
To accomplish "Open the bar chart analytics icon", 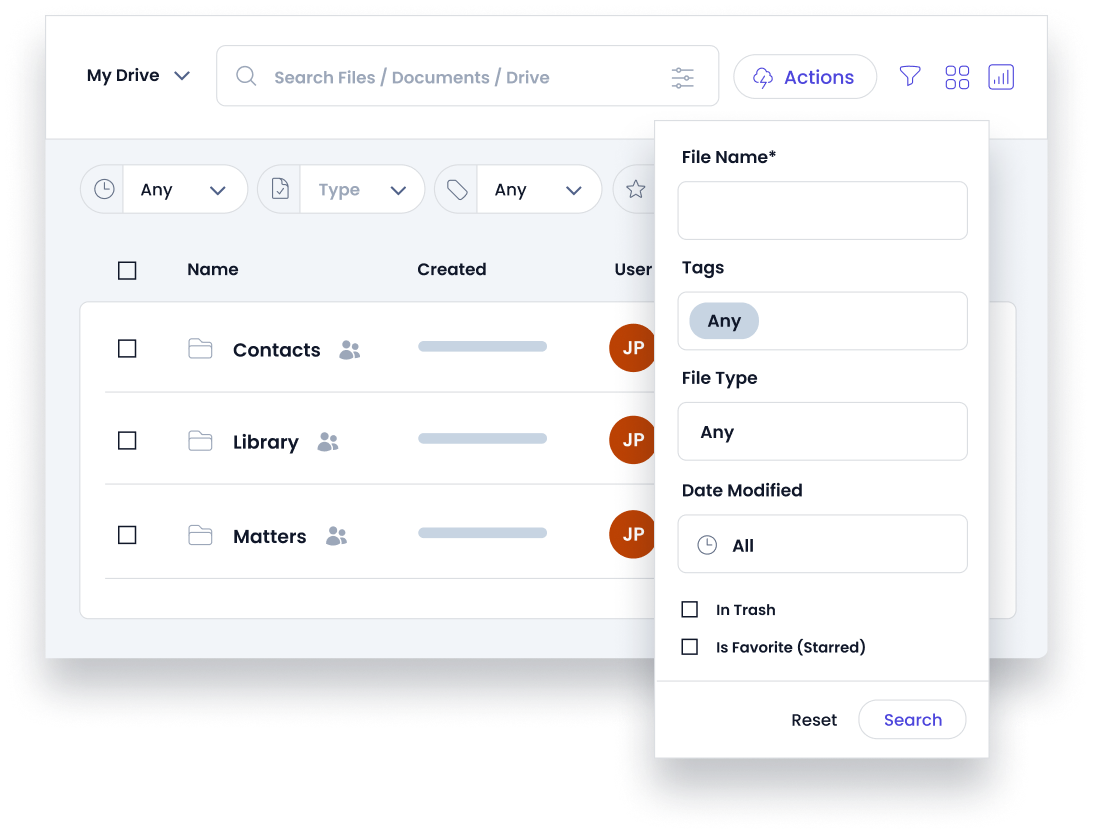I will click(1000, 77).
